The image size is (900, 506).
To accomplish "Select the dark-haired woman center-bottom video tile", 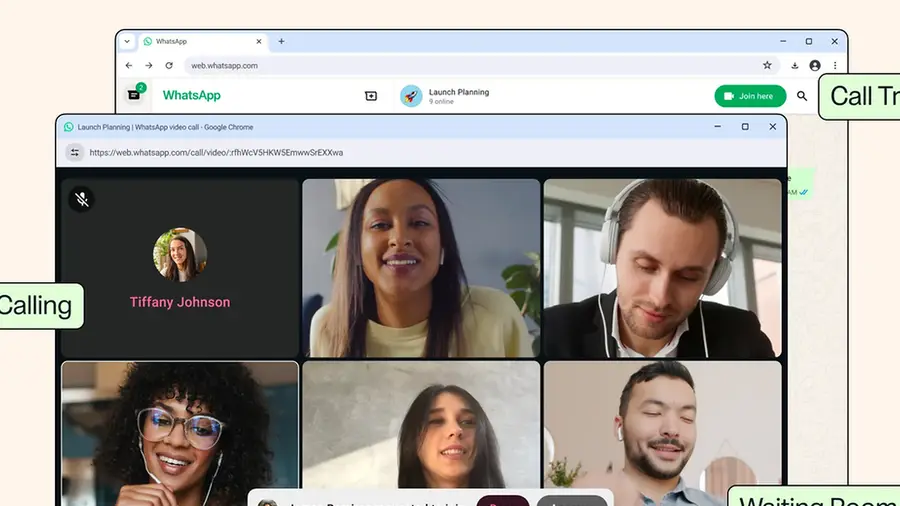I will (421, 425).
